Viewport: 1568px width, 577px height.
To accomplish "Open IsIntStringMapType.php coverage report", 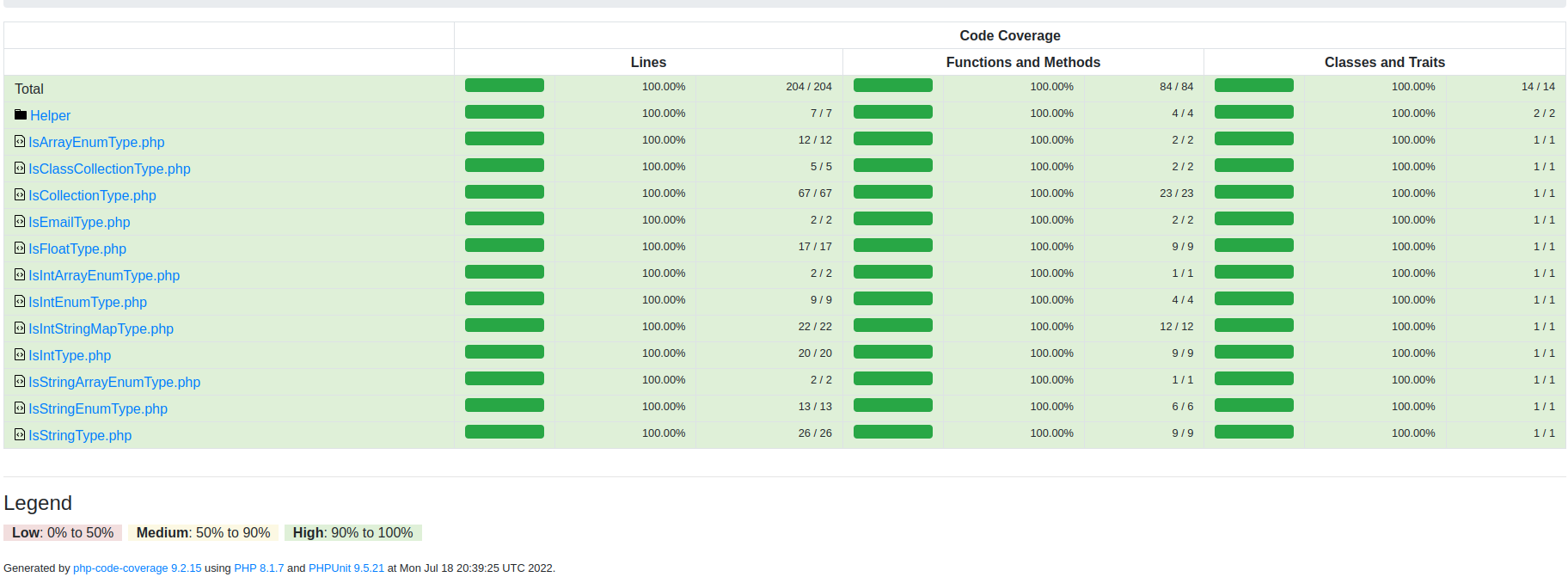I will [x=101, y=328].
